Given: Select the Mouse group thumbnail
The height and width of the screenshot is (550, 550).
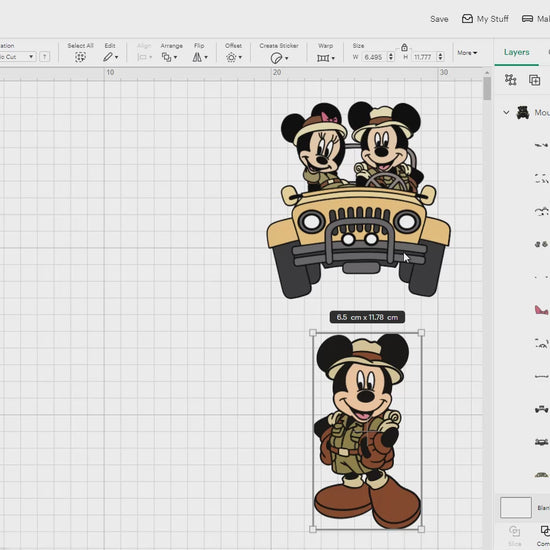Looking at the screenshot, I should pos(523,112).
